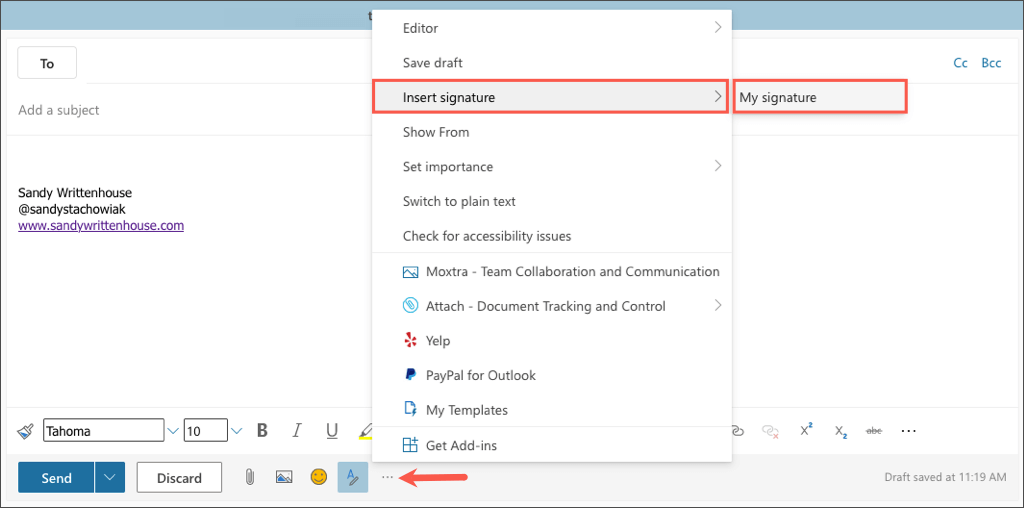Click the insert picture icon
The height and width of the screenshot is (508, 1024).
(x=284, y=478)
